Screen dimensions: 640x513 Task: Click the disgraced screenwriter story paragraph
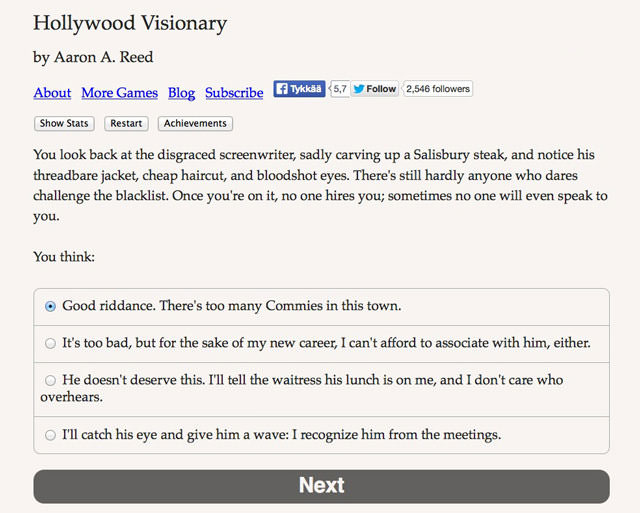pos(320,185)
